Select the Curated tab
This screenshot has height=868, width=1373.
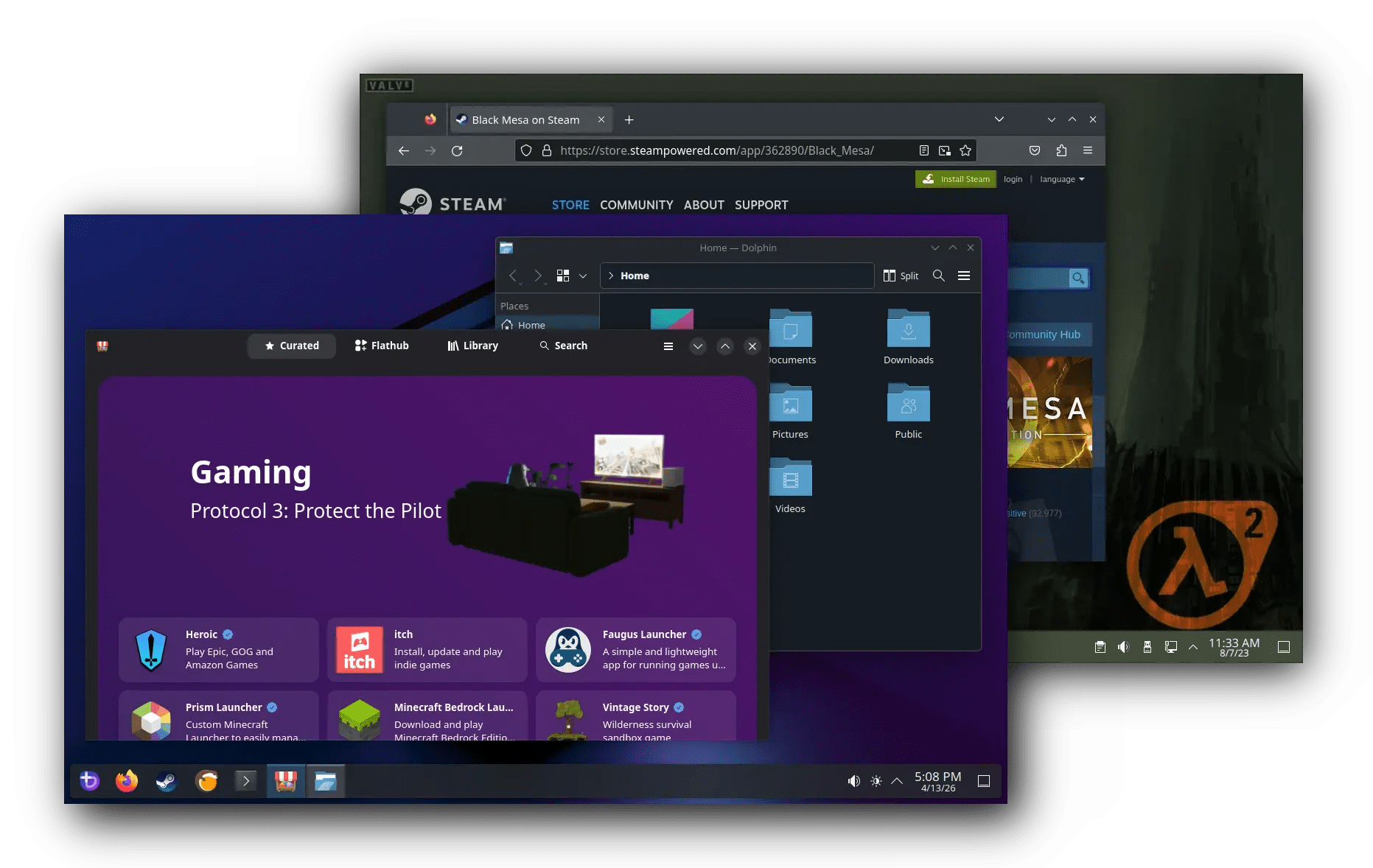pos(292,346)
